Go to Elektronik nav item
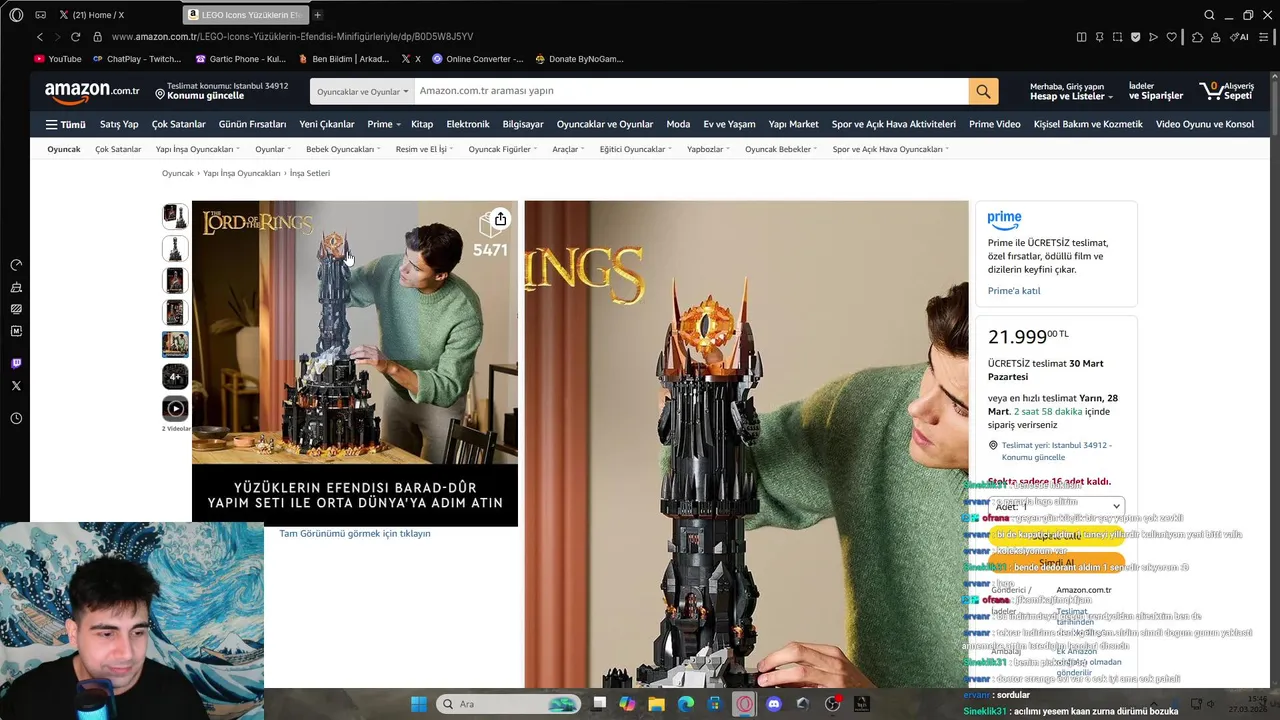 [x=468, y=125]
